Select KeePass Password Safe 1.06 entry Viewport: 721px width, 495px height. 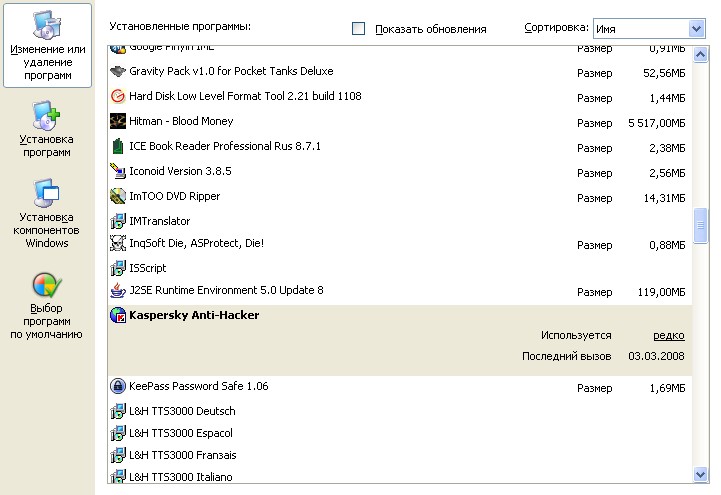tap(400, 387)
